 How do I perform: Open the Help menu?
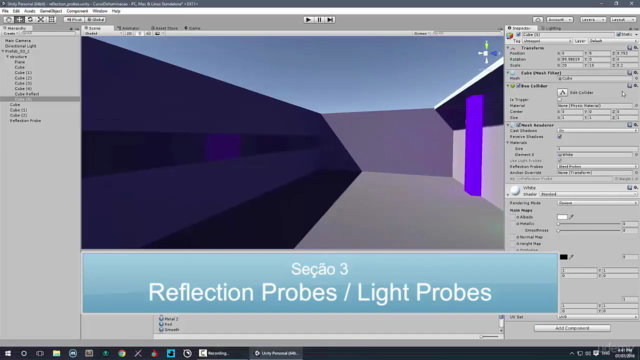coord(116,11)
